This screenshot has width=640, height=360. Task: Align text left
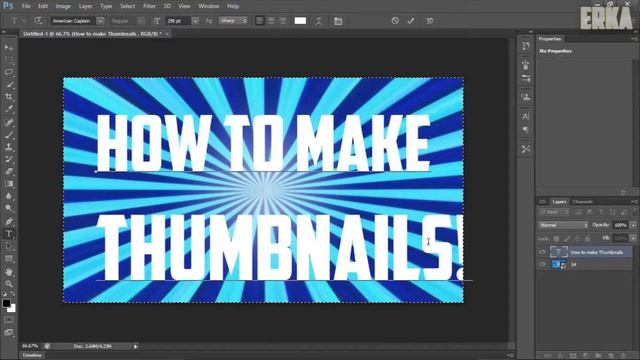pyautogui.click(x=260, y=21)
